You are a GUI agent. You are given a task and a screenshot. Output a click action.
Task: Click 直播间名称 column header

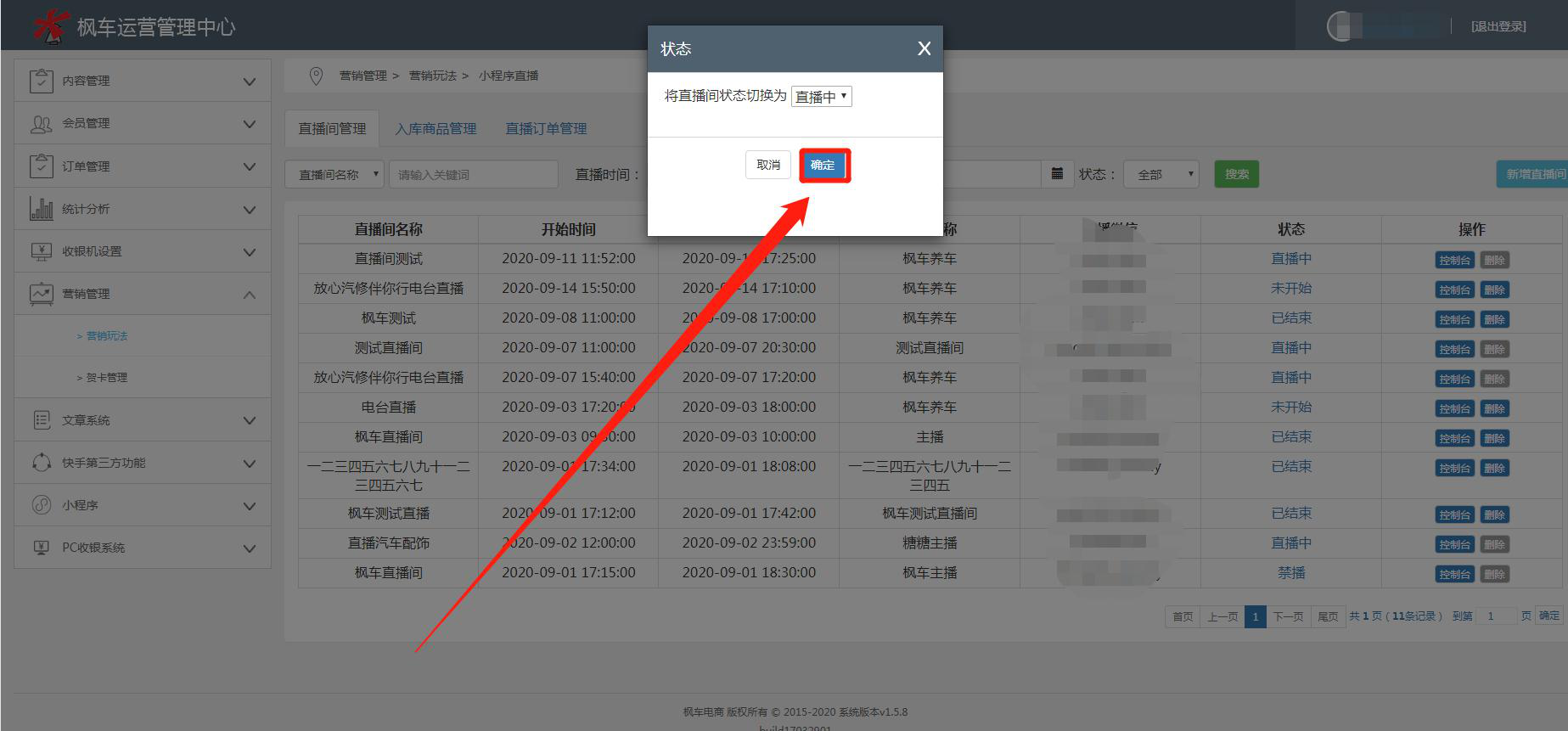click(388, 229)
